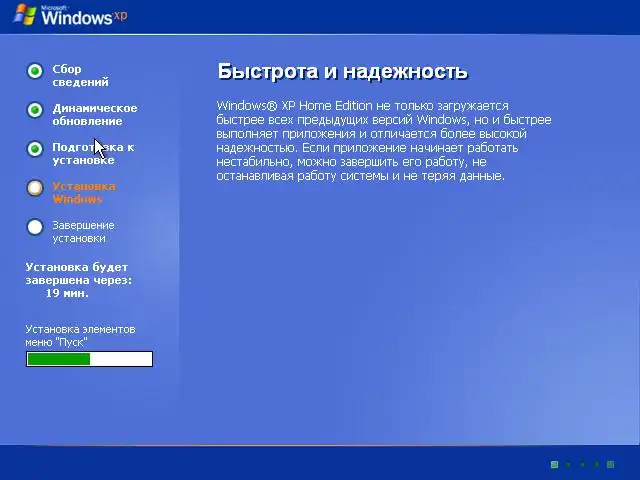Click the white indicator beside Завершение установки
The height and width of the screenshot is (480, 640).
click(x=35, y=227)
